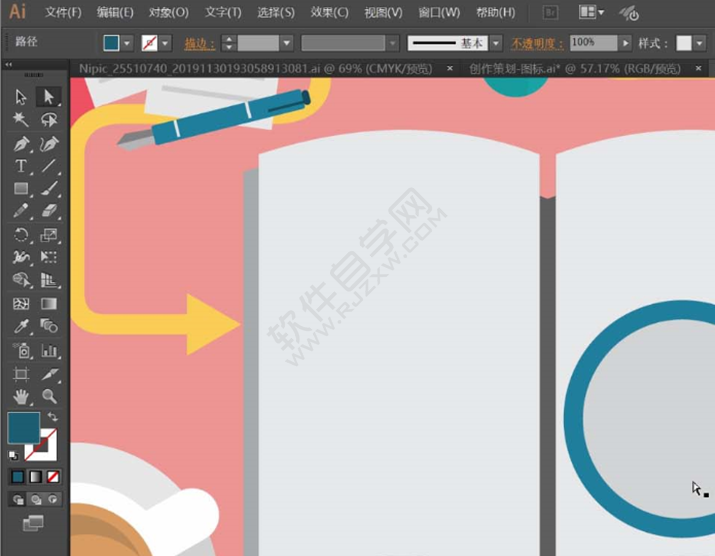This screenshot has height=556, width=715.
Task: Select the Free Transform tool
Action: click(x=48, y=257)
